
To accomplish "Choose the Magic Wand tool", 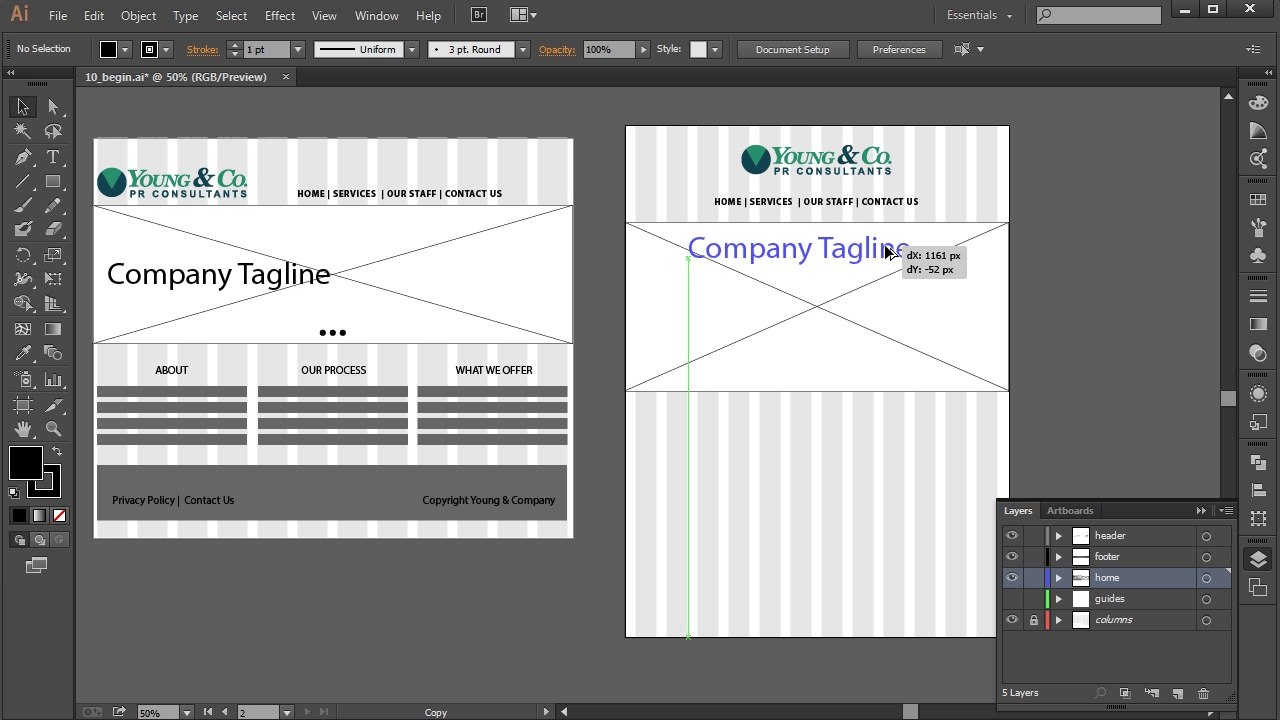I will point(23,132).
